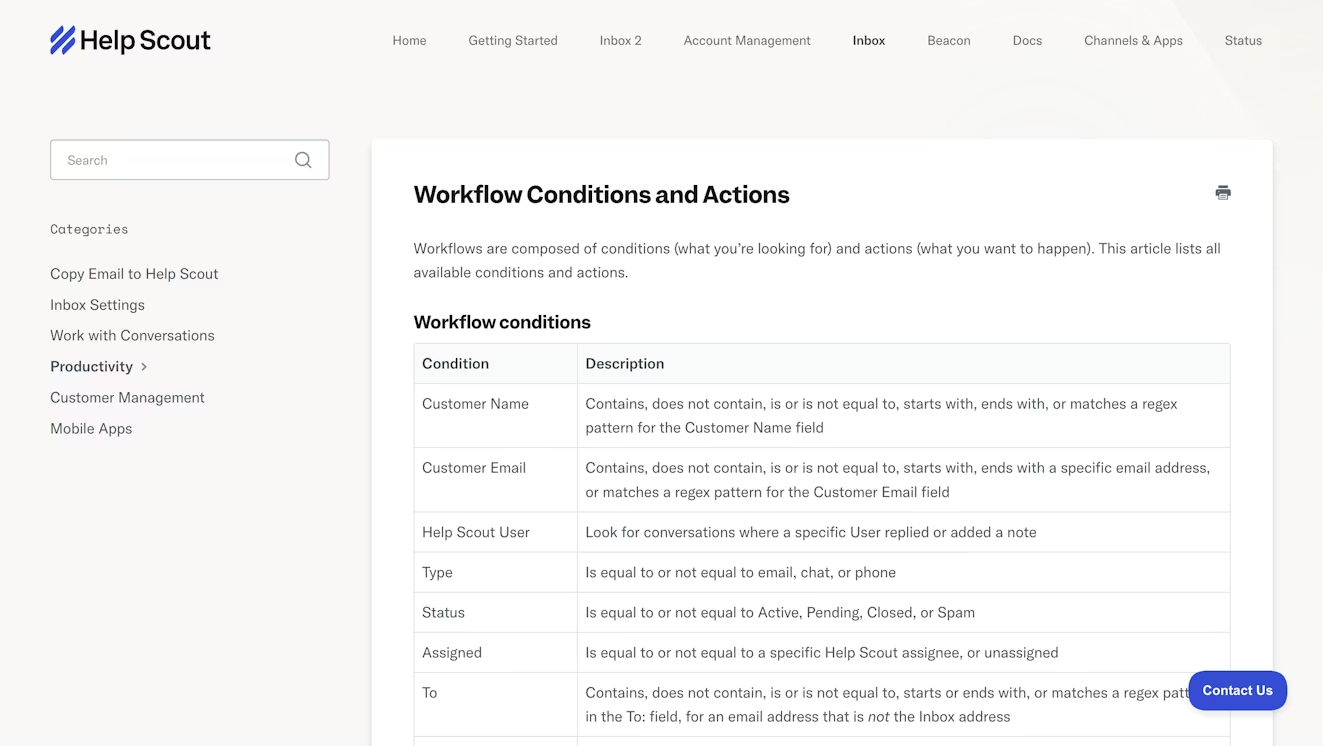Image resolution: width=1323 pixels, height=746 pixels.
Task: Open Work with Conversations category
Action: coord(132,336)
